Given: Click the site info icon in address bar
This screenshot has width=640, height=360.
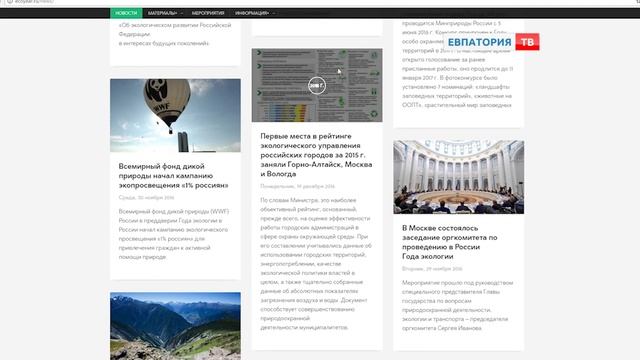Looking at the screenshot, I should tap(10, 2).
